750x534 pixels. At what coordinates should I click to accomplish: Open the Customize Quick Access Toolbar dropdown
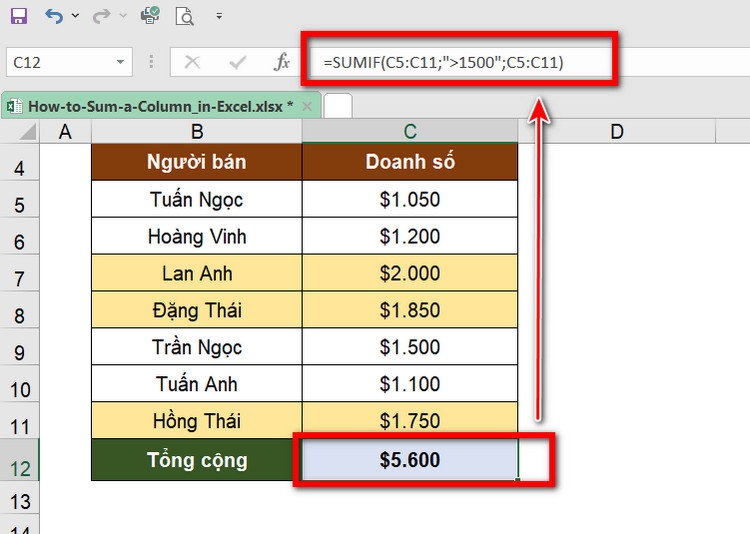219,16
